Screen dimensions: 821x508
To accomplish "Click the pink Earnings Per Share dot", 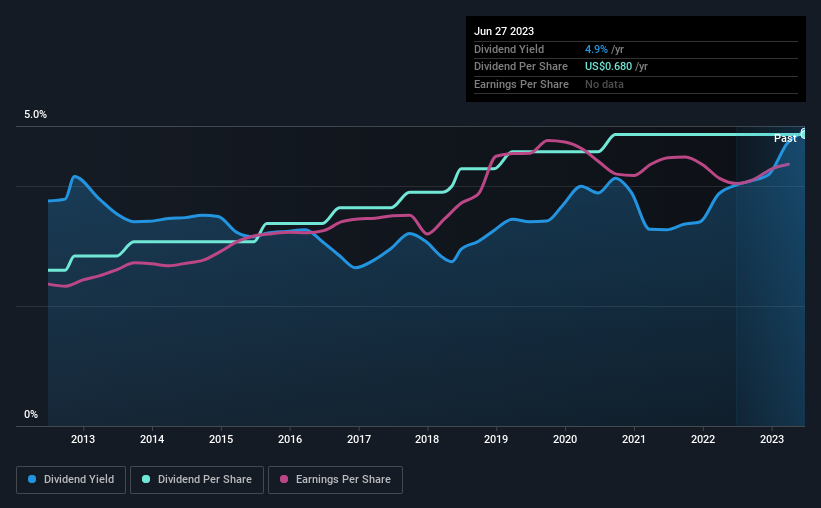I will 284,479.
